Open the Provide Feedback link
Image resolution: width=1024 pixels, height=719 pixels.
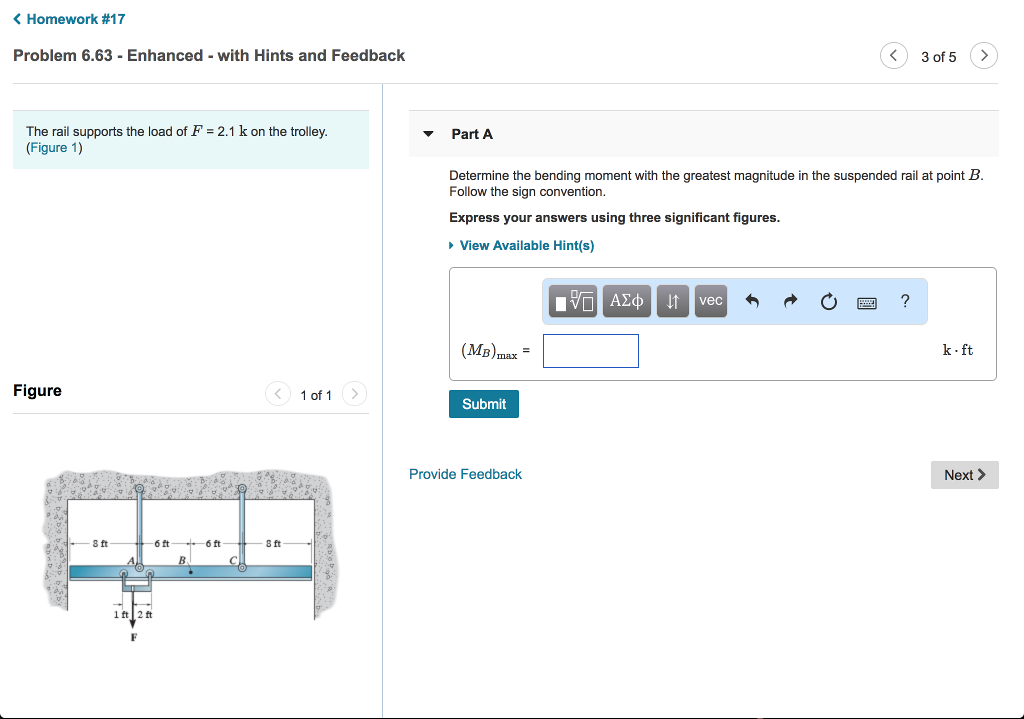coord(465,474)
